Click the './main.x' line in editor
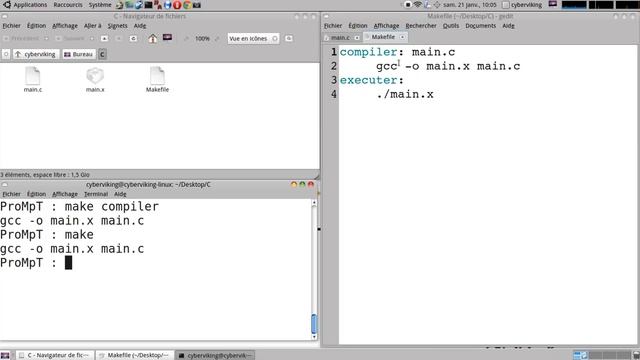Viewport: 640px width, 360px height. pos(405,94)
